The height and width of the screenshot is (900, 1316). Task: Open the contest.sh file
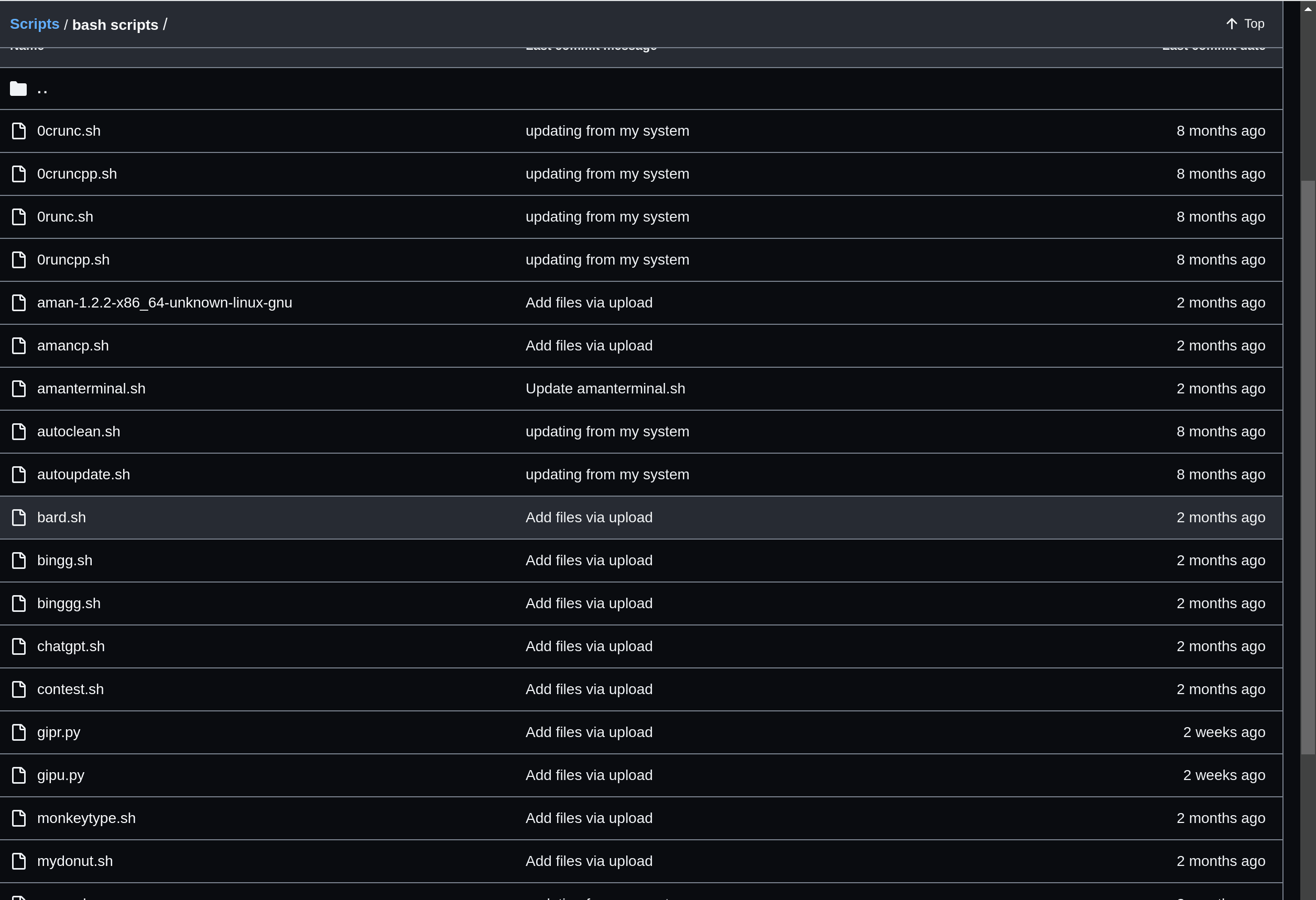(x=70, y=689)
